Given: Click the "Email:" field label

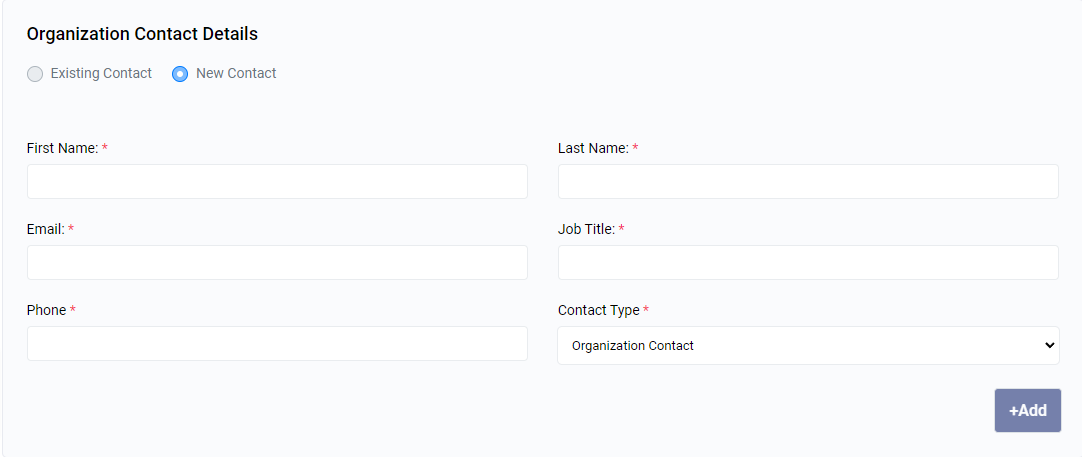Looking at the screenshot, I should (x=45, y=229).
